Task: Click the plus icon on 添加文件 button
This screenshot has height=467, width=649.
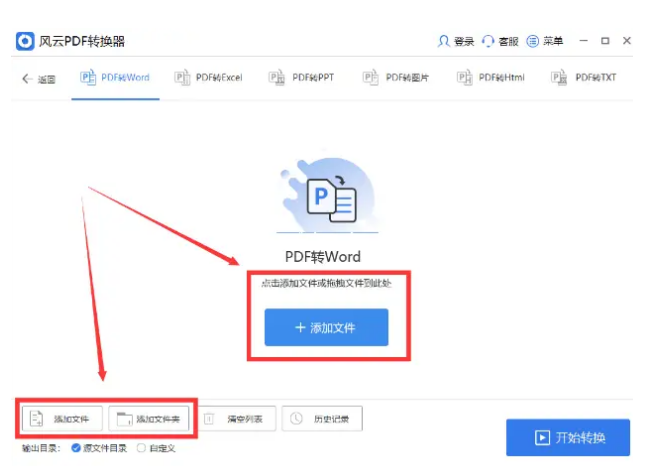Action: click(x=300, y=327)
